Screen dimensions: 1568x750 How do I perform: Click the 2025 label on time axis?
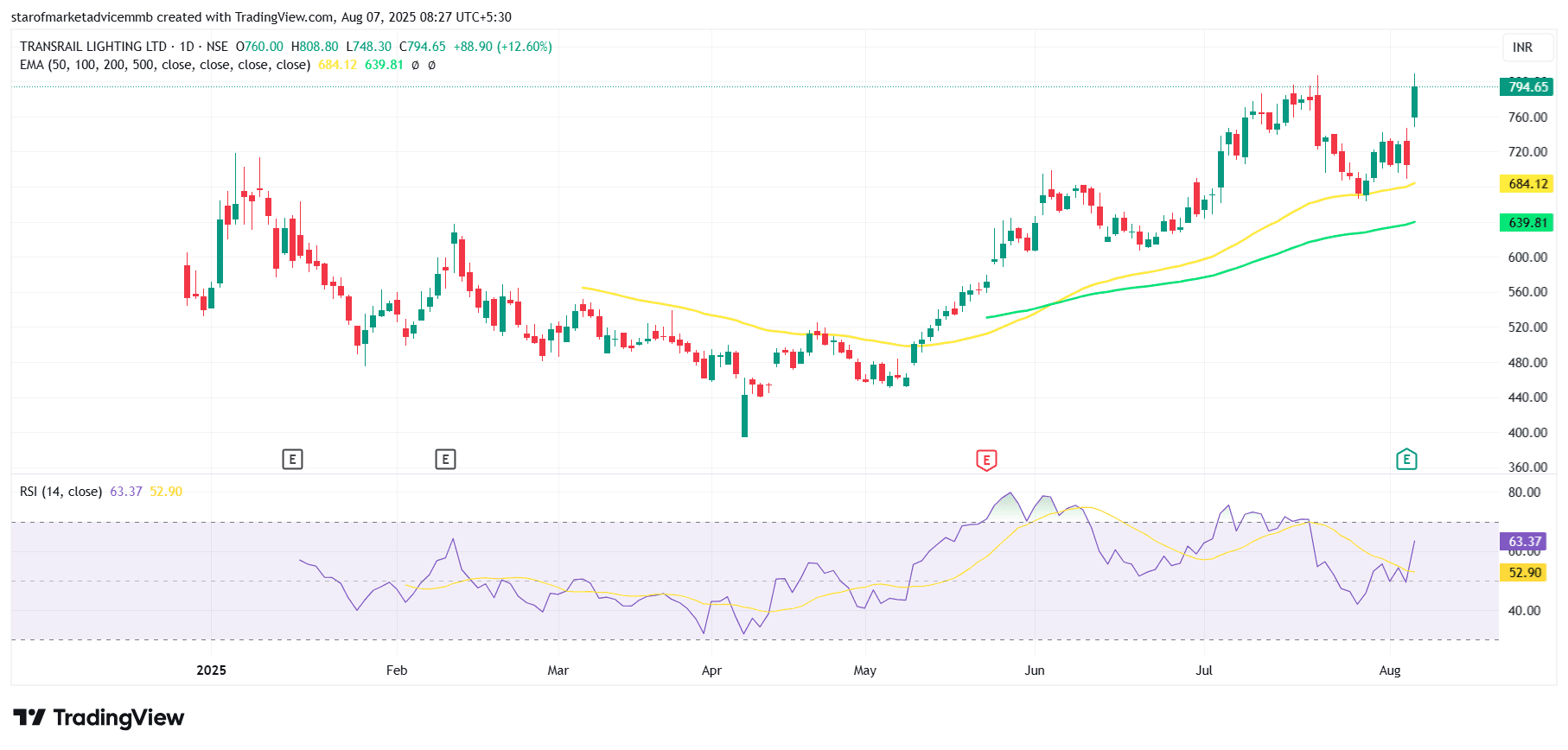(211, 671)
